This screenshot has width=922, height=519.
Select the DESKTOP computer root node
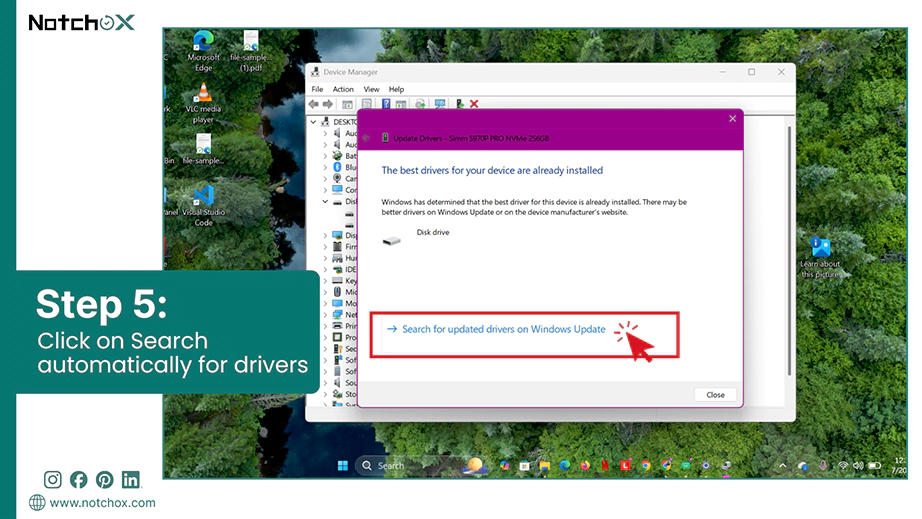pyautogui.click(x=339, y=122)
